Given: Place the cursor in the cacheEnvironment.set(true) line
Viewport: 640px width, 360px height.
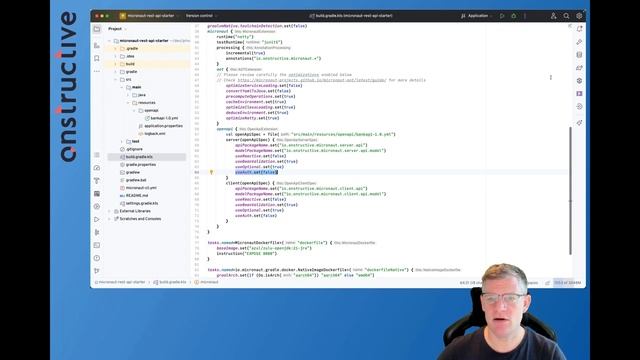Looking at the screenshot, I should (256, 102).
